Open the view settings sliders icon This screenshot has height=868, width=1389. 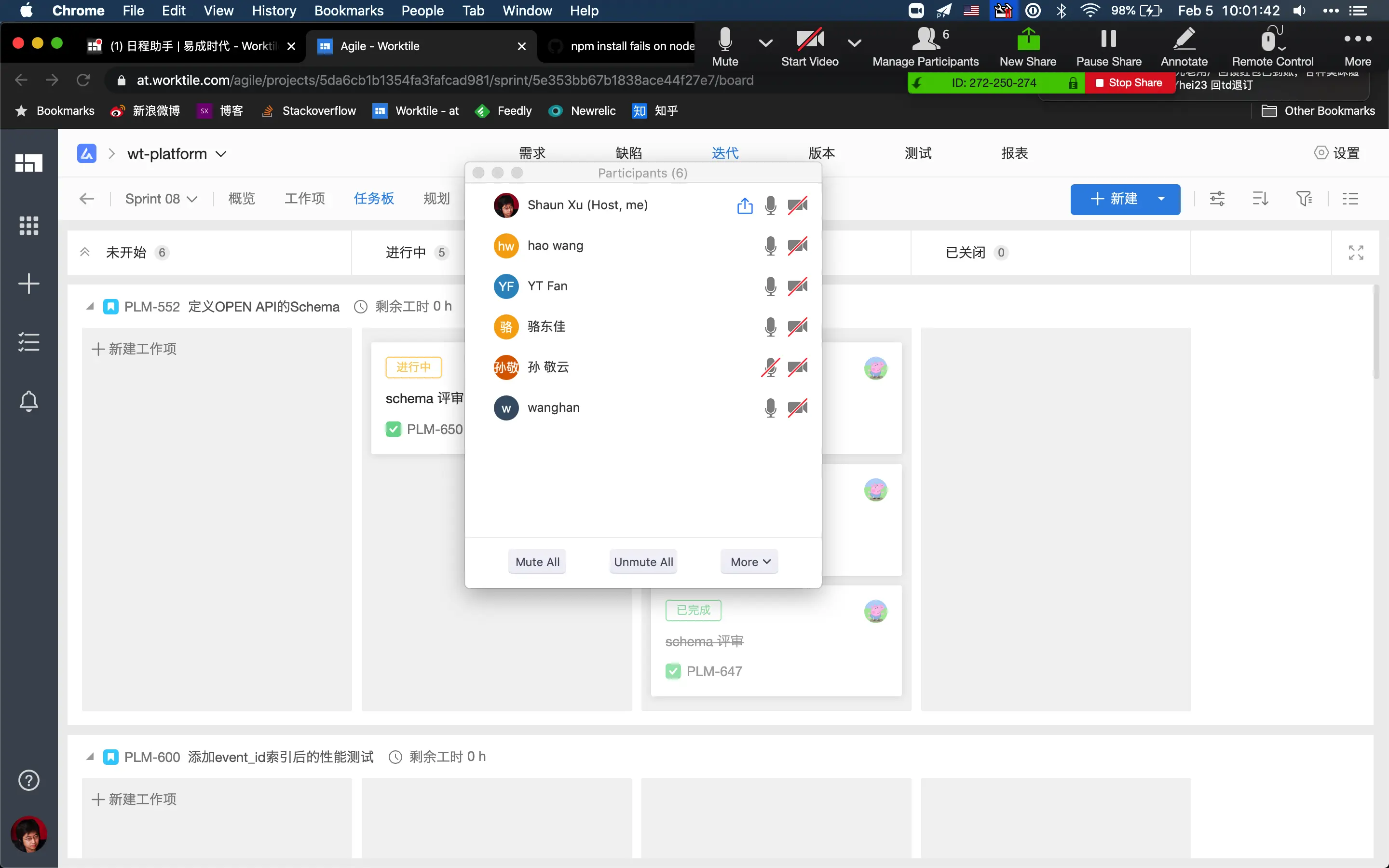pyautogui.click(x=1217, y=199)
